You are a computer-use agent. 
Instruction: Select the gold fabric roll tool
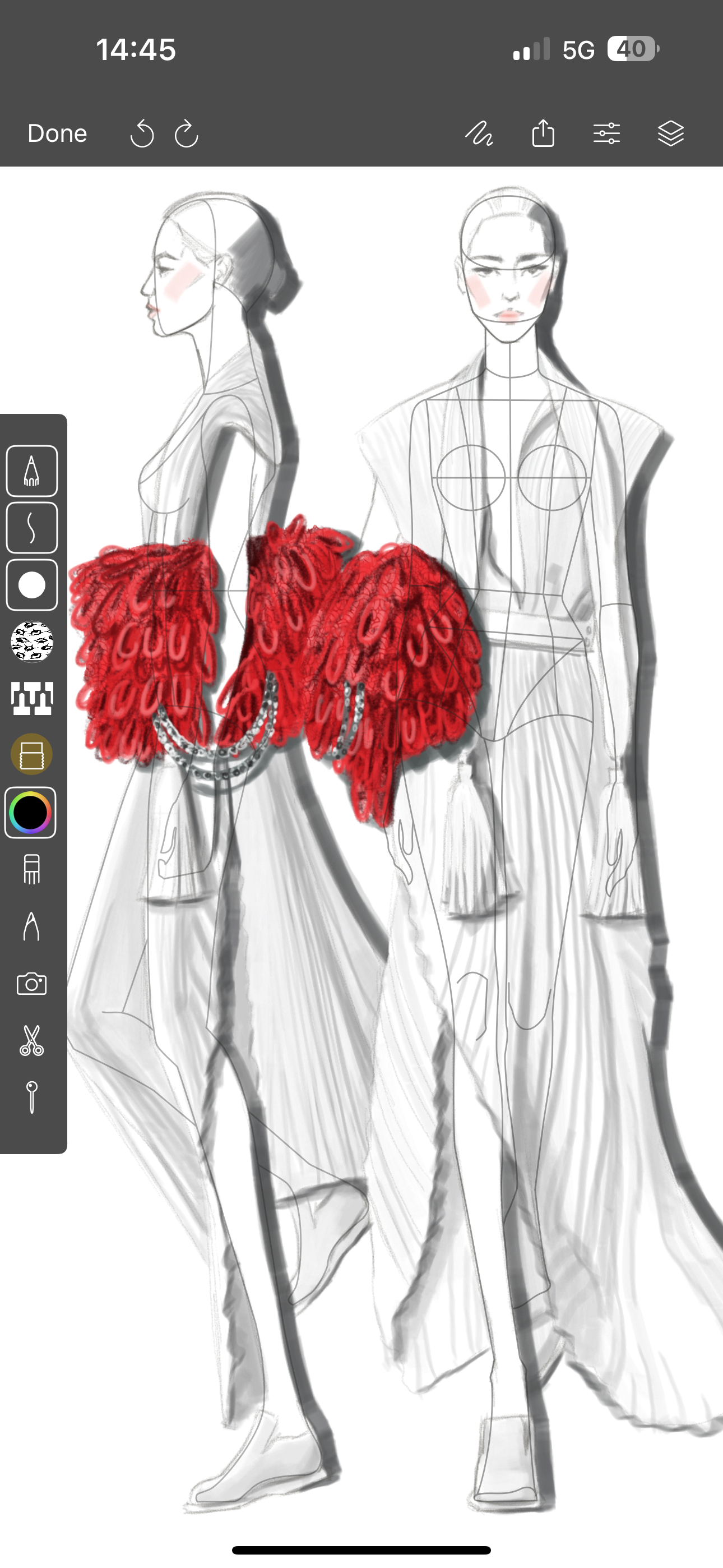31,755
